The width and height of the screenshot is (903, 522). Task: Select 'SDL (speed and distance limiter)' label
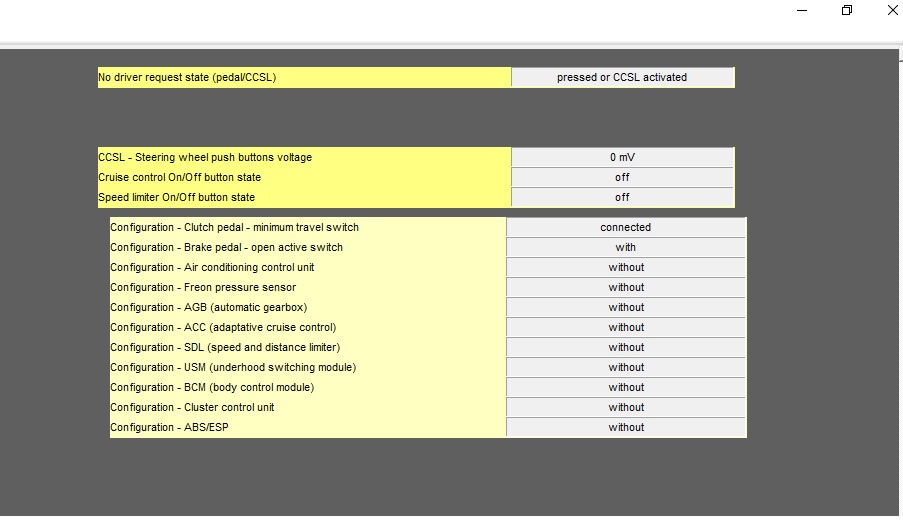[225, 347]
